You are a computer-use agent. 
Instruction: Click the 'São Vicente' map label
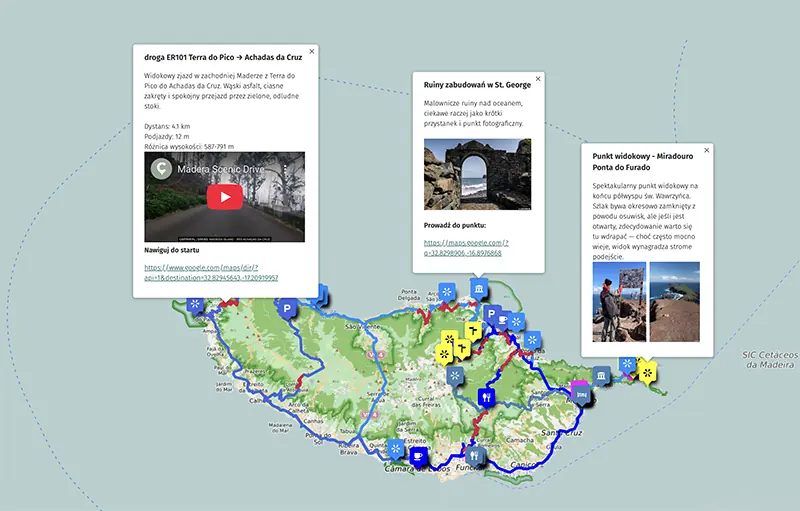(362, 326)
